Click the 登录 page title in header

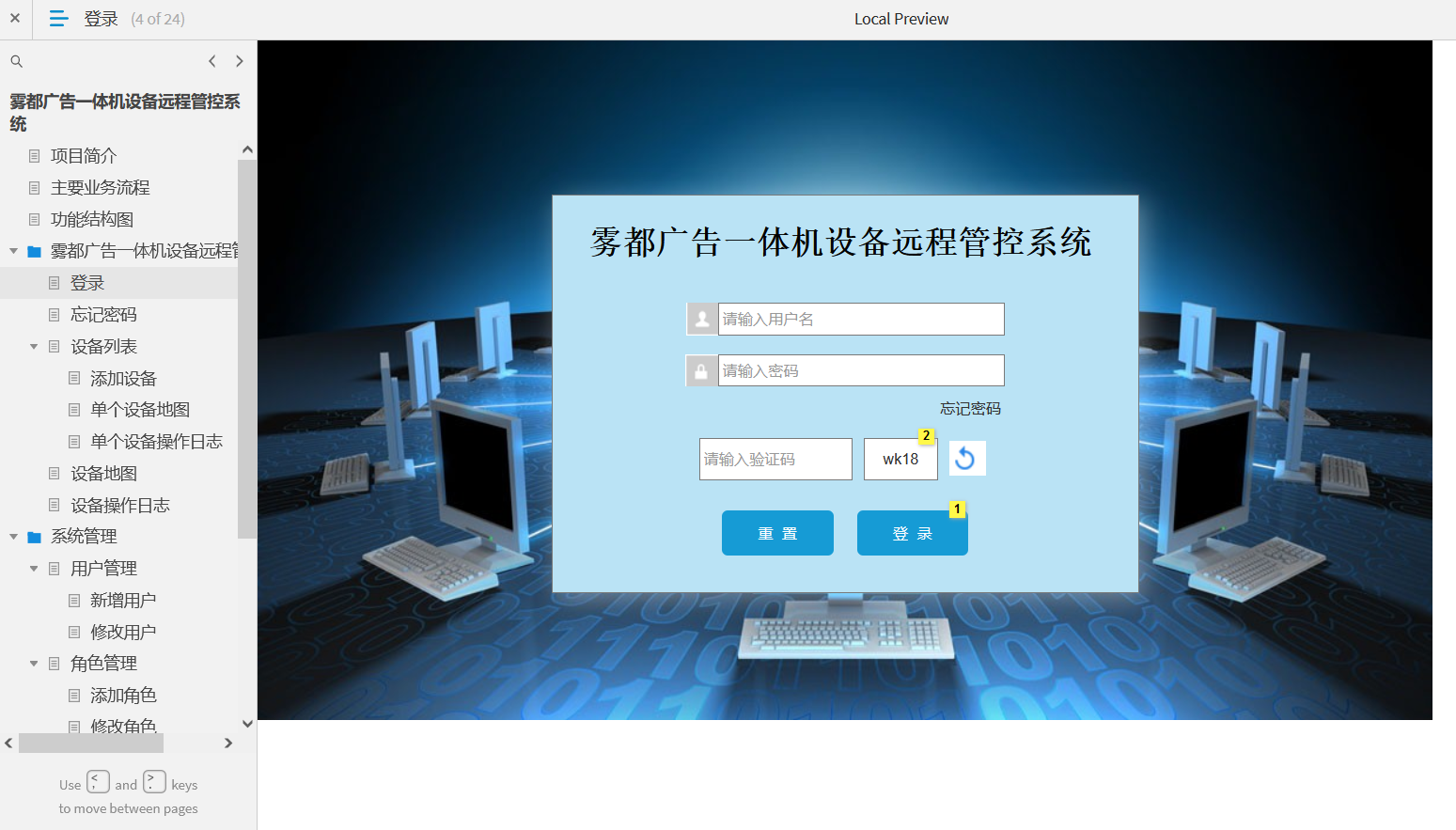pos(102,19)
